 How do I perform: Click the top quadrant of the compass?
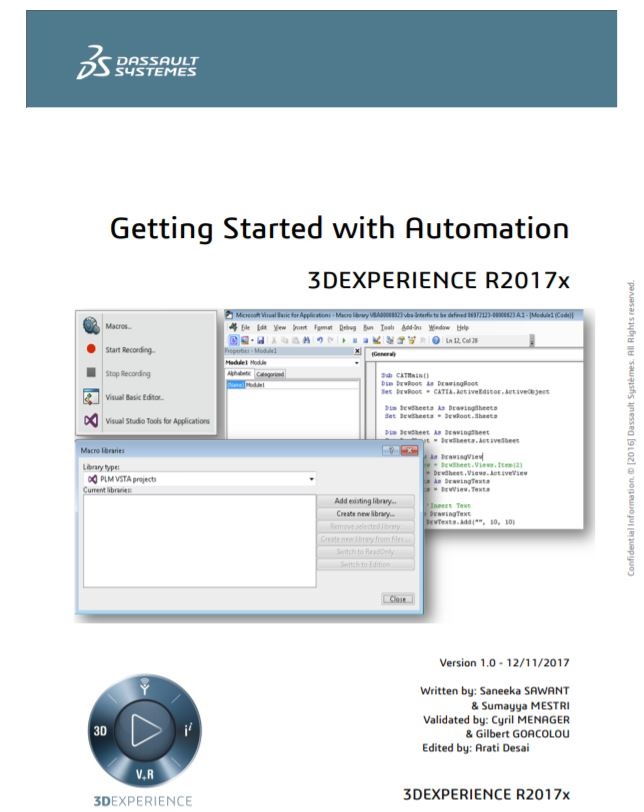(x=144, y=688)
